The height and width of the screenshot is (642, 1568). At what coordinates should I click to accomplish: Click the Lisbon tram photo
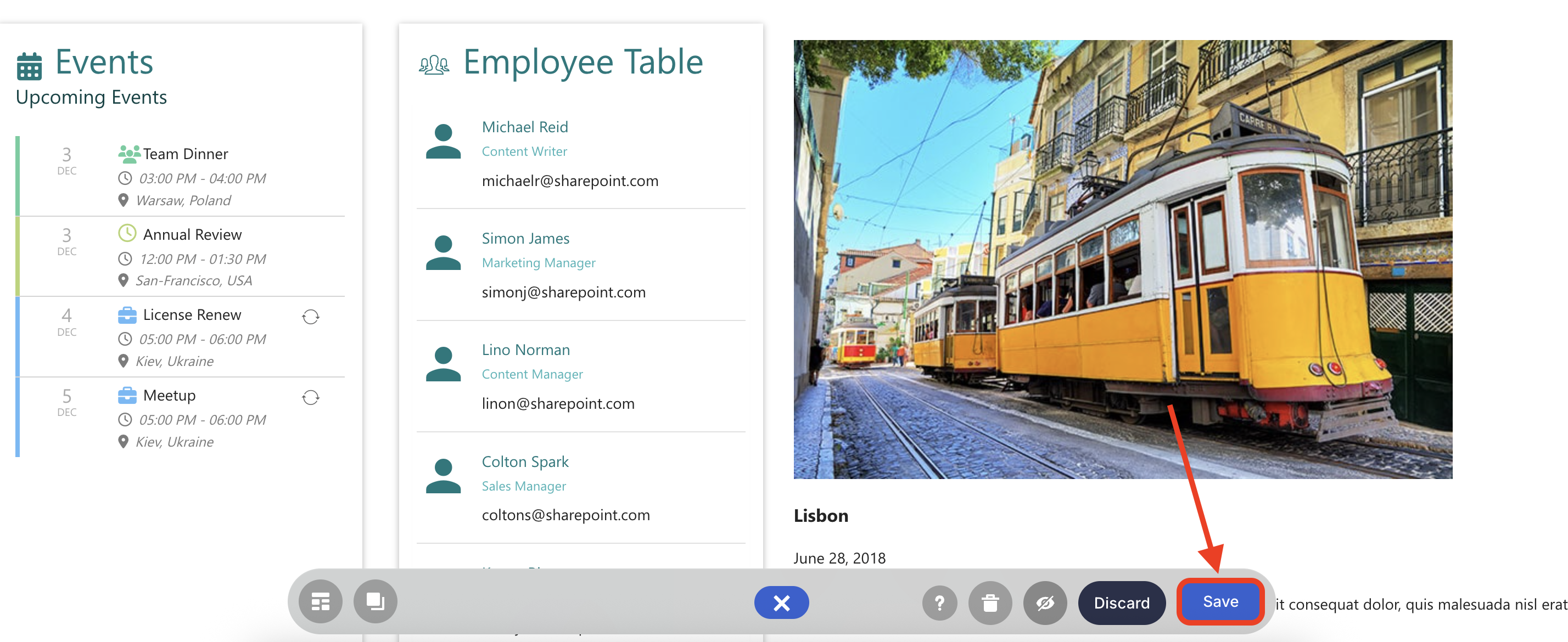pyautogui.click(x=1122, y=259)
